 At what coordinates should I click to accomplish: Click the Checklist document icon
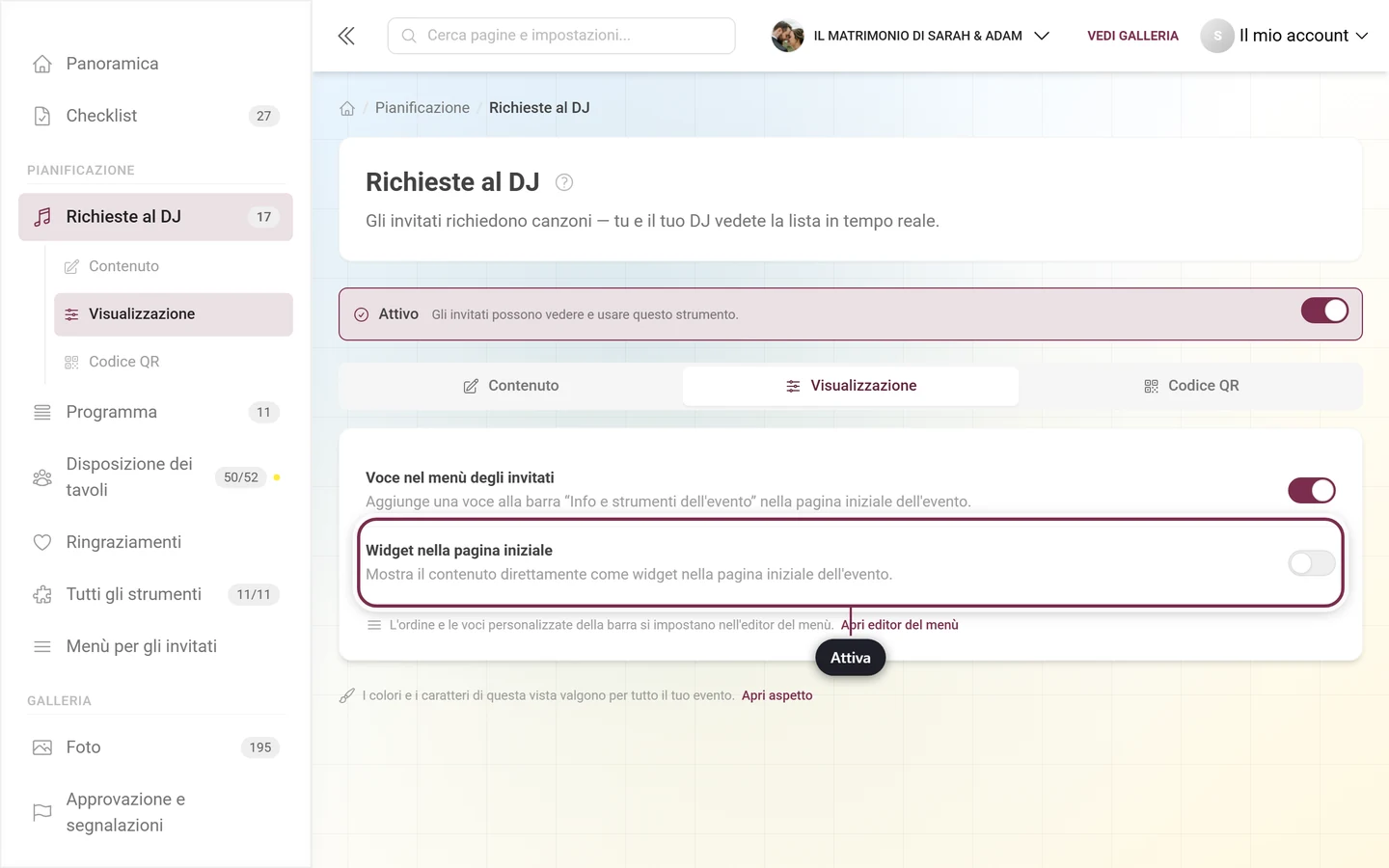(x=42, y=116)
